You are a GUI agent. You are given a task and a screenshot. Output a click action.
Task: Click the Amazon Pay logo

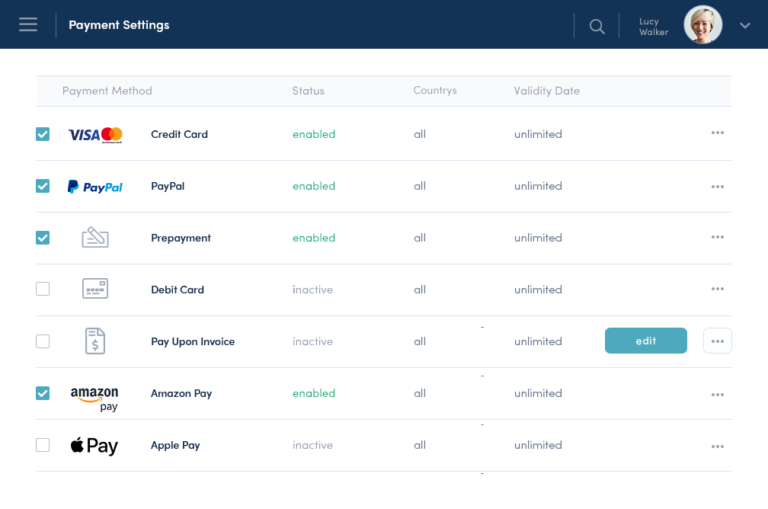95,398
